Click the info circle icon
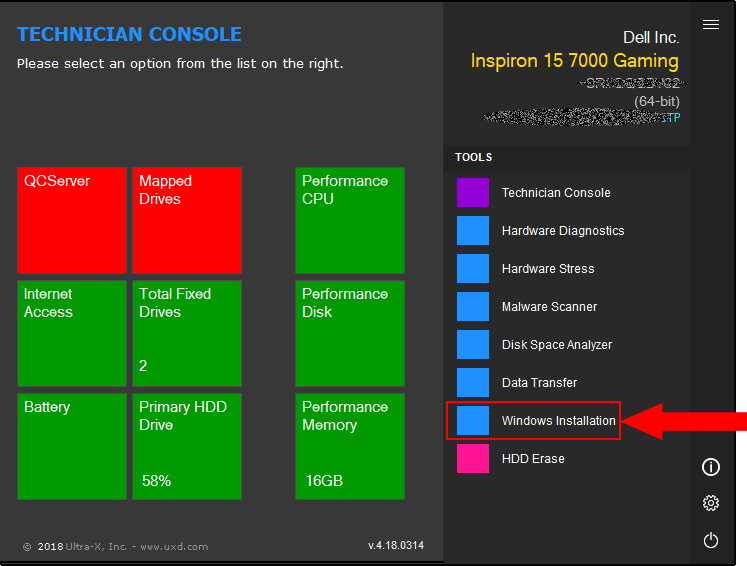The width and height of the screenshot is (747, 566). (x=711, y=467)
